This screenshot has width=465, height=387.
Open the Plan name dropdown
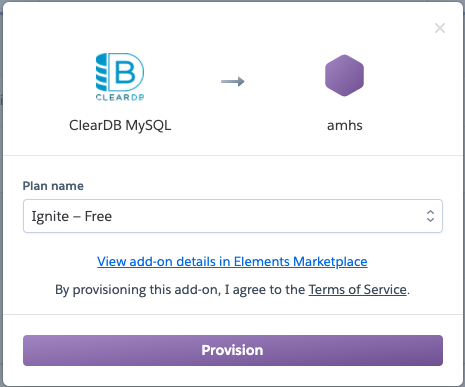233,216
